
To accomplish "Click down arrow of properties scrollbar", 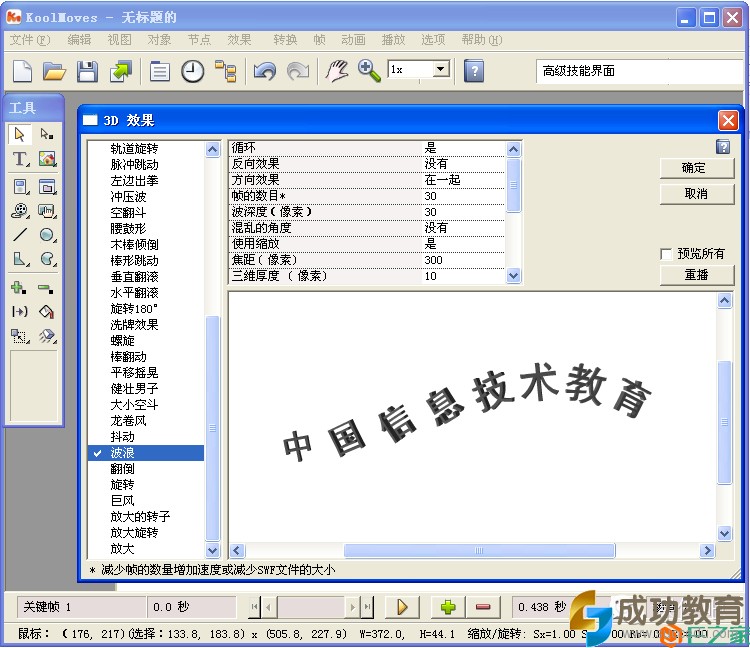I will coord(514,276).
